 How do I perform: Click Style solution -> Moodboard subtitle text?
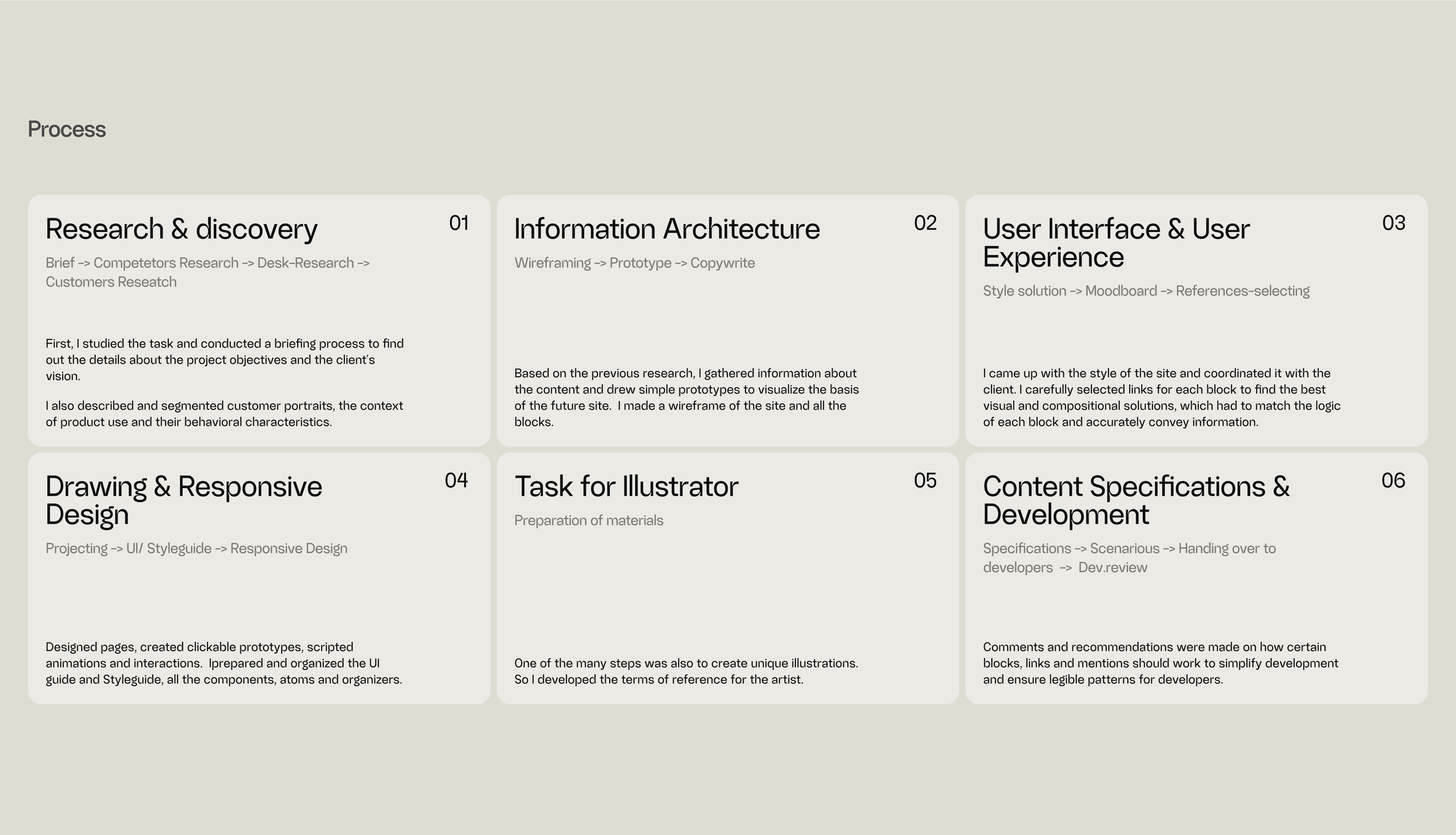[1146, 292]
